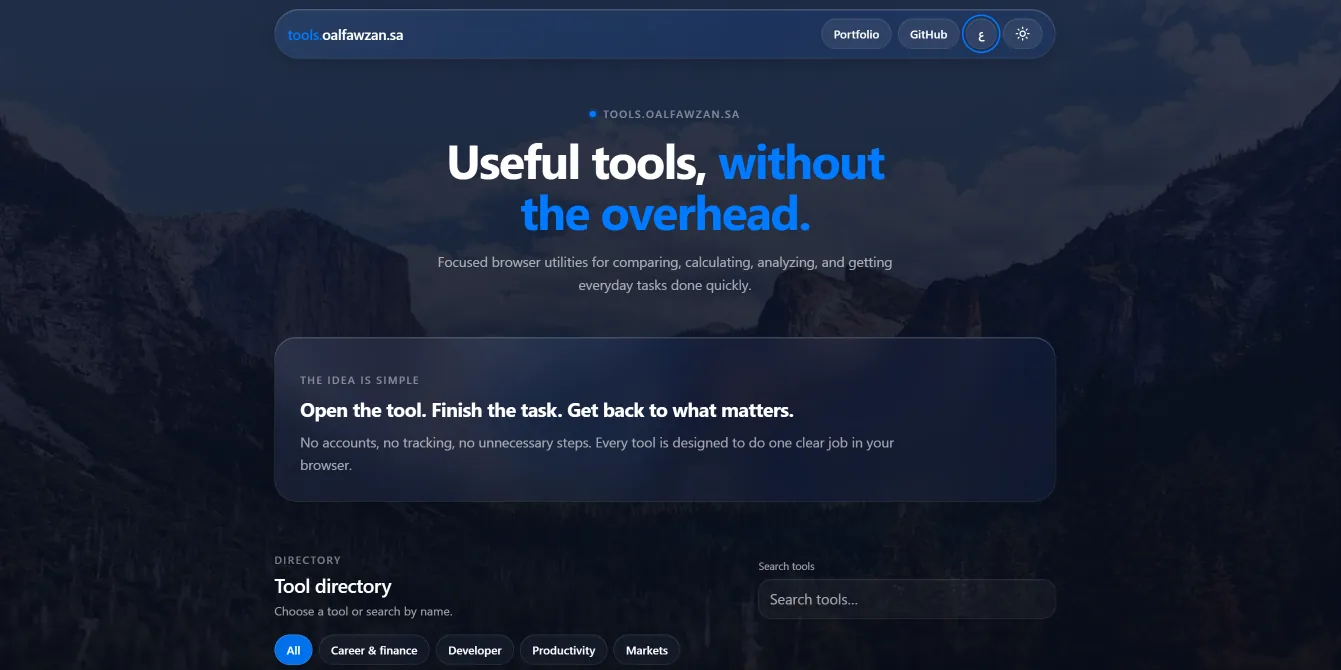Viewport: 1341px width, 670px height.
Task: Click 'Open the tool. Finish the task.' headline
Action: (547, 410)
